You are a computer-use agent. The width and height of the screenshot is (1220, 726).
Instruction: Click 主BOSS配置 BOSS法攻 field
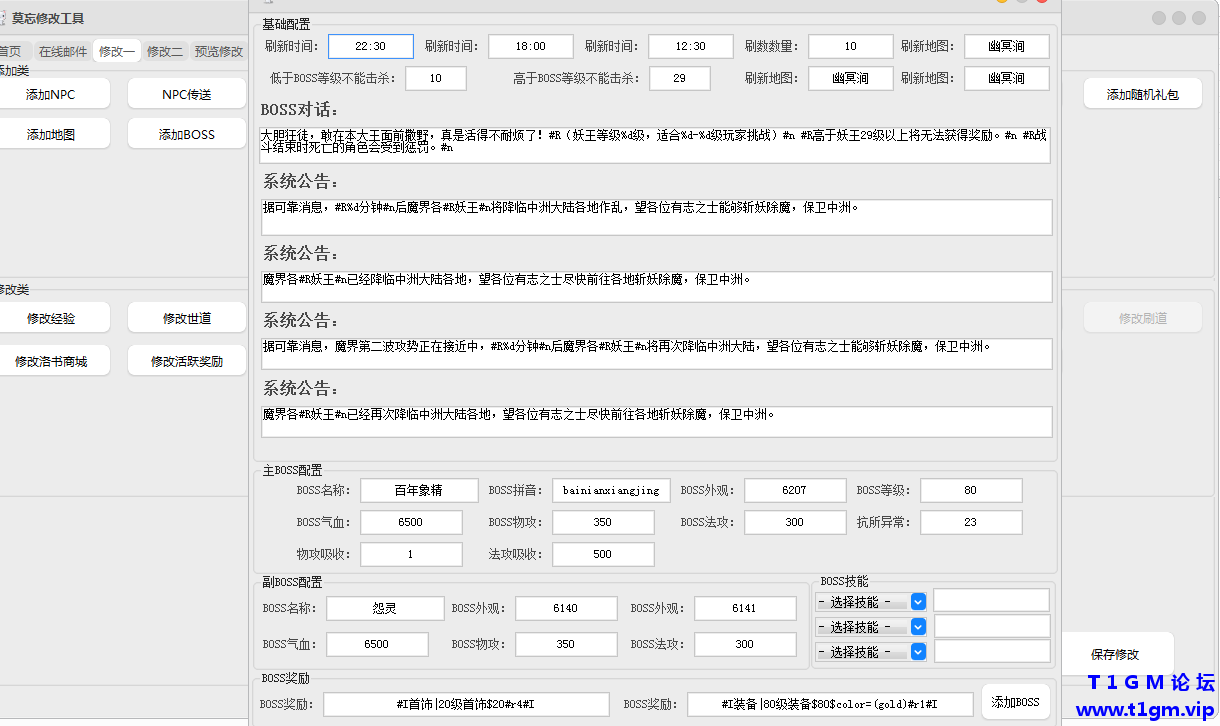click(795, 522)
